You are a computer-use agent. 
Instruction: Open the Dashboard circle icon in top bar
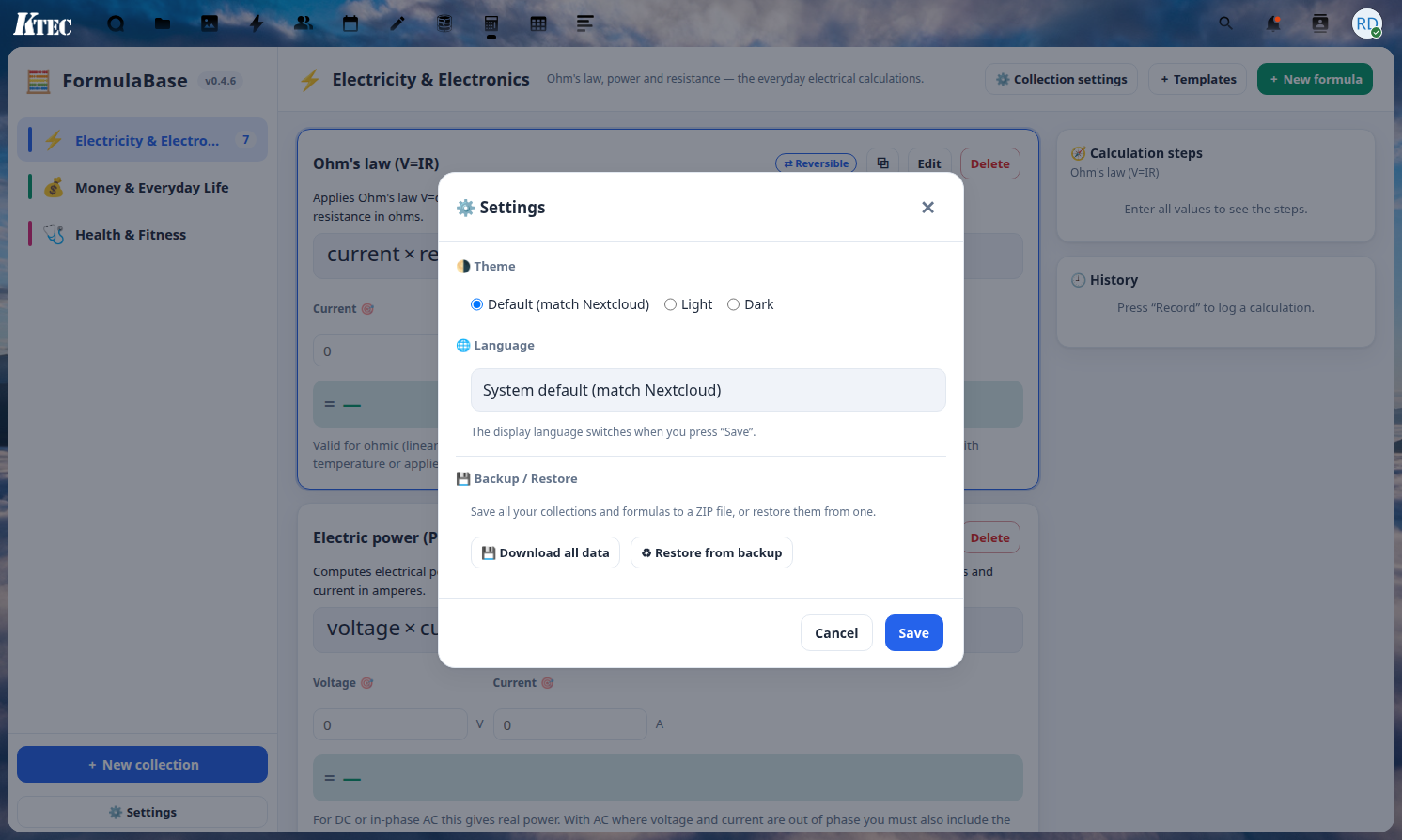(x=116, y=23)
